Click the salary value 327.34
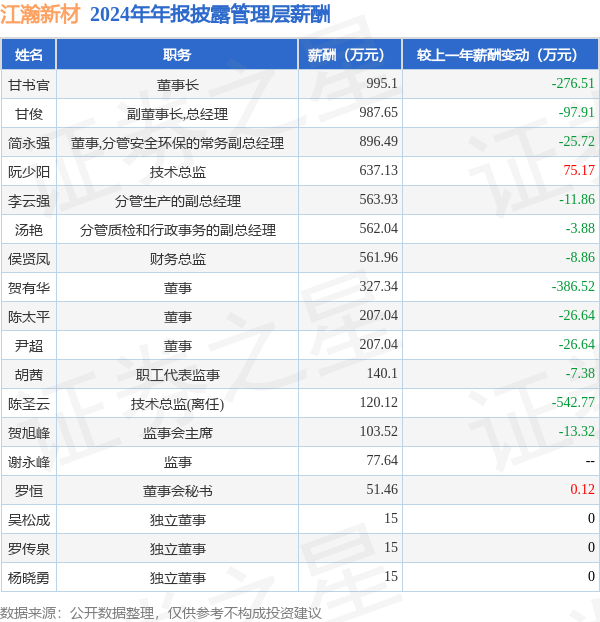600x622 pixels. tap(378, 286)
